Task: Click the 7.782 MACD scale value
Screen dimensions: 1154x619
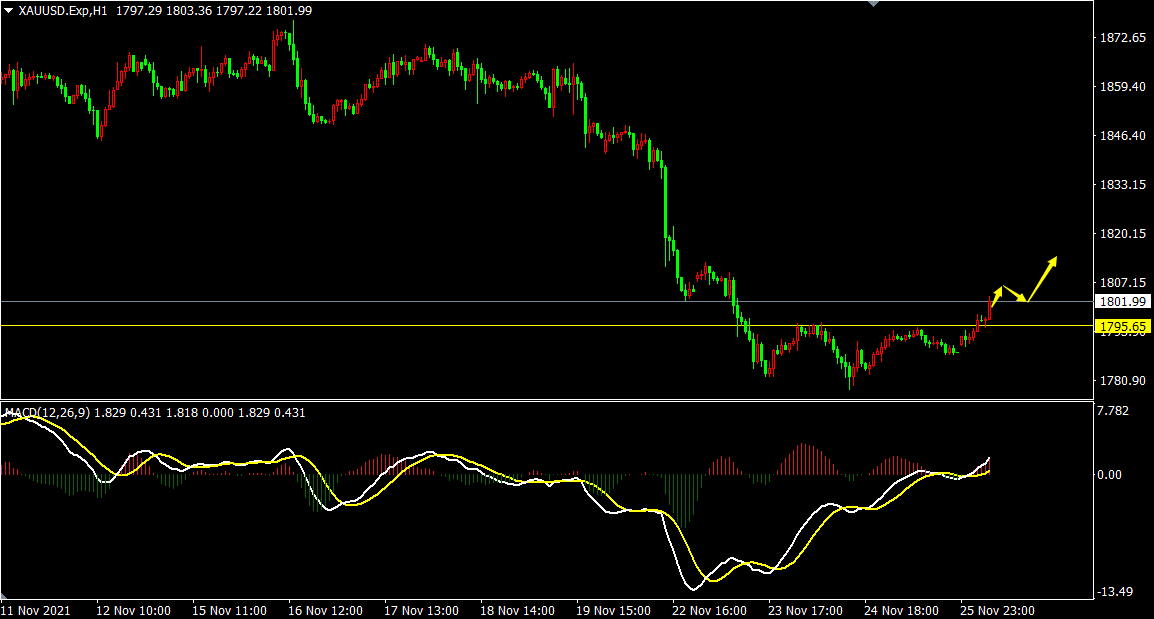Action: [1114, 410]
